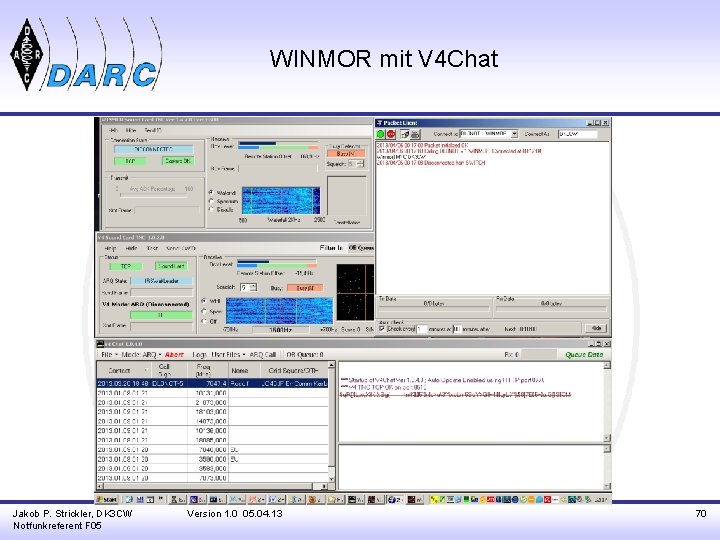720x540 pixels.
Task: Click the contact list scroll-up arrow
Action: (332, 365)
